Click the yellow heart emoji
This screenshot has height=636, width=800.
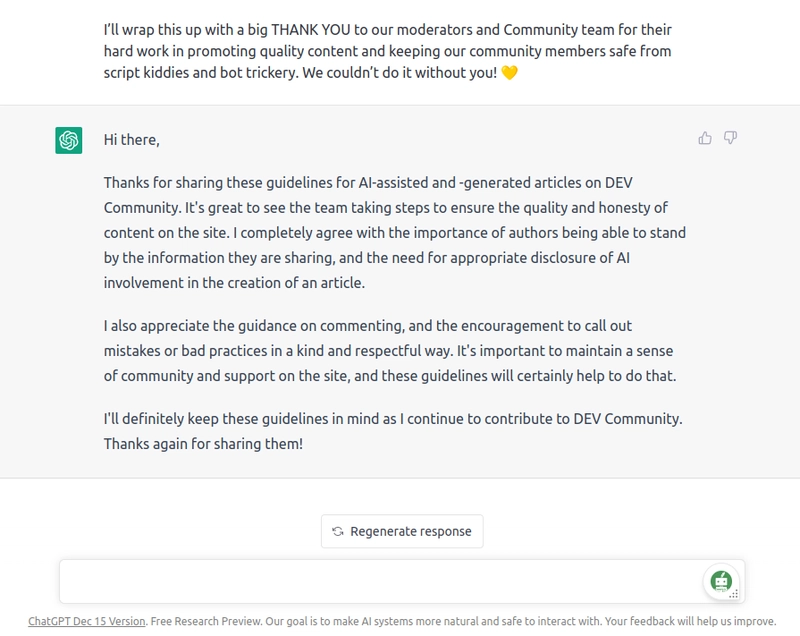coord(510,72)
